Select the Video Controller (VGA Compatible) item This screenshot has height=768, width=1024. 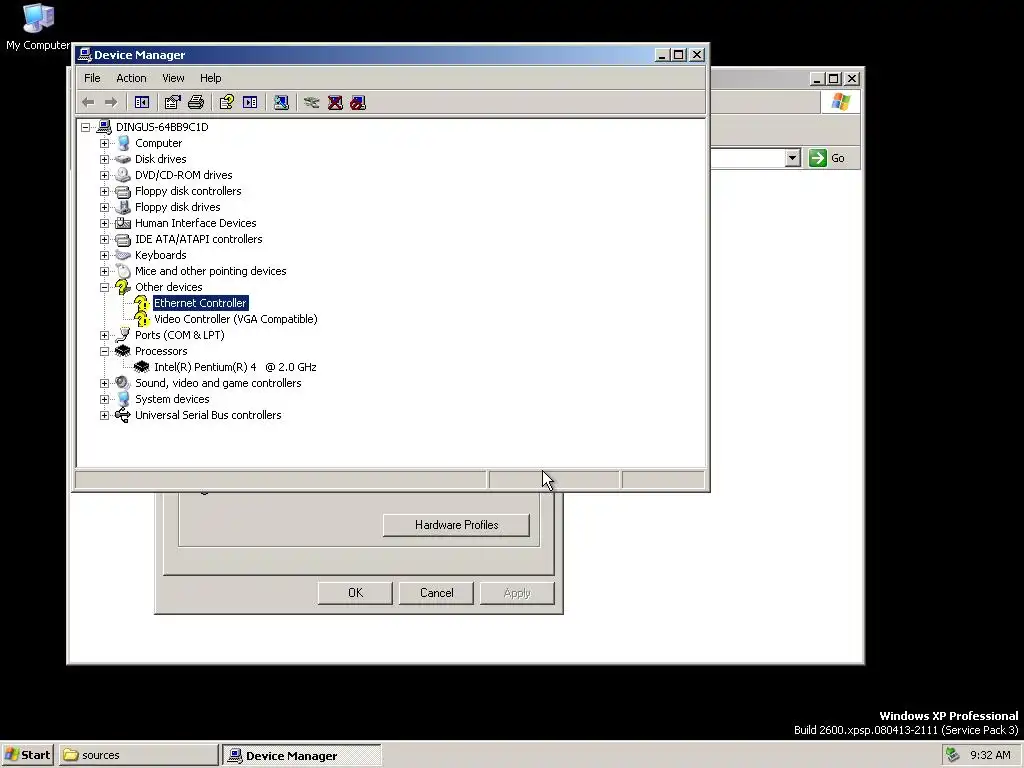(x=236, y=319)
